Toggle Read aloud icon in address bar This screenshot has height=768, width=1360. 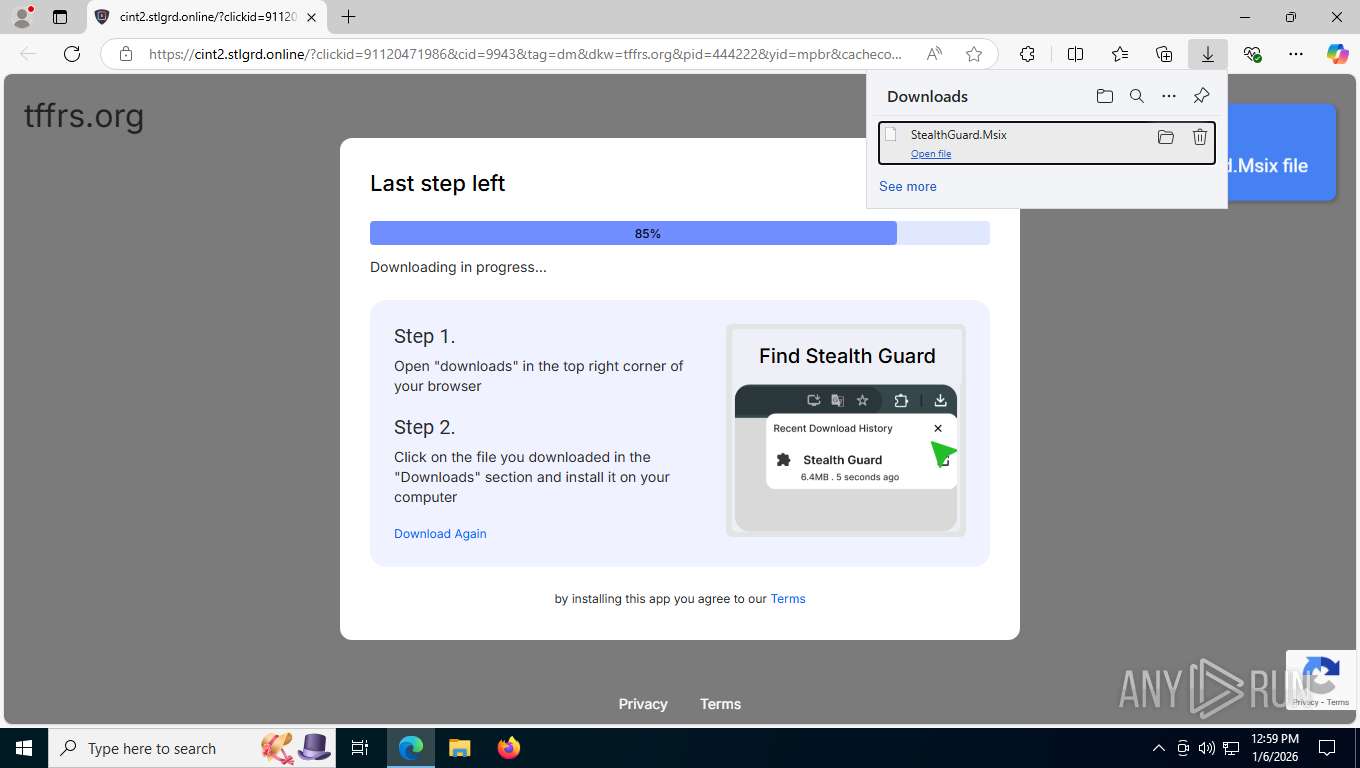coord(934,54)
